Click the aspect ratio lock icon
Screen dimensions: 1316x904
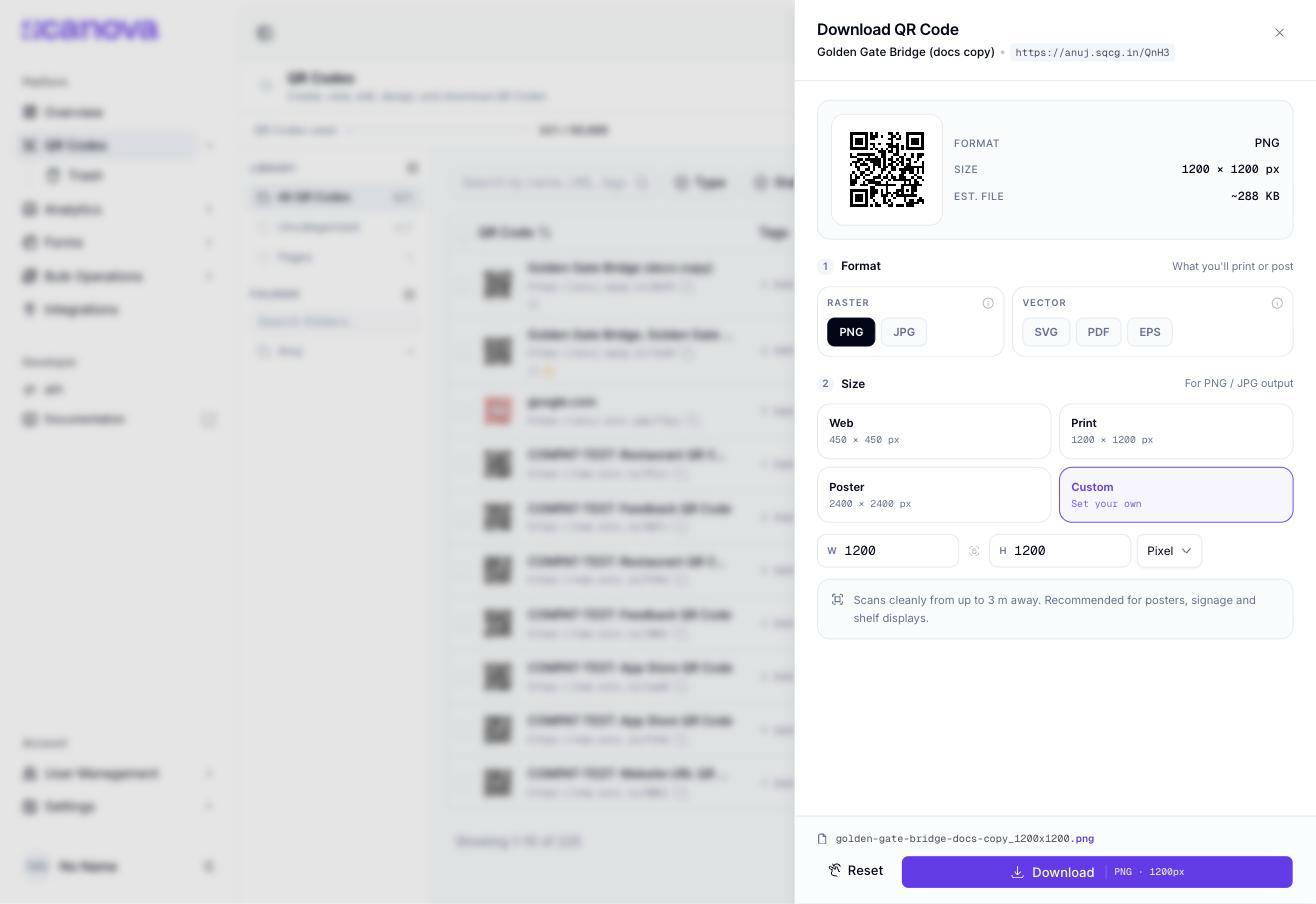click(x=974, y=551)
